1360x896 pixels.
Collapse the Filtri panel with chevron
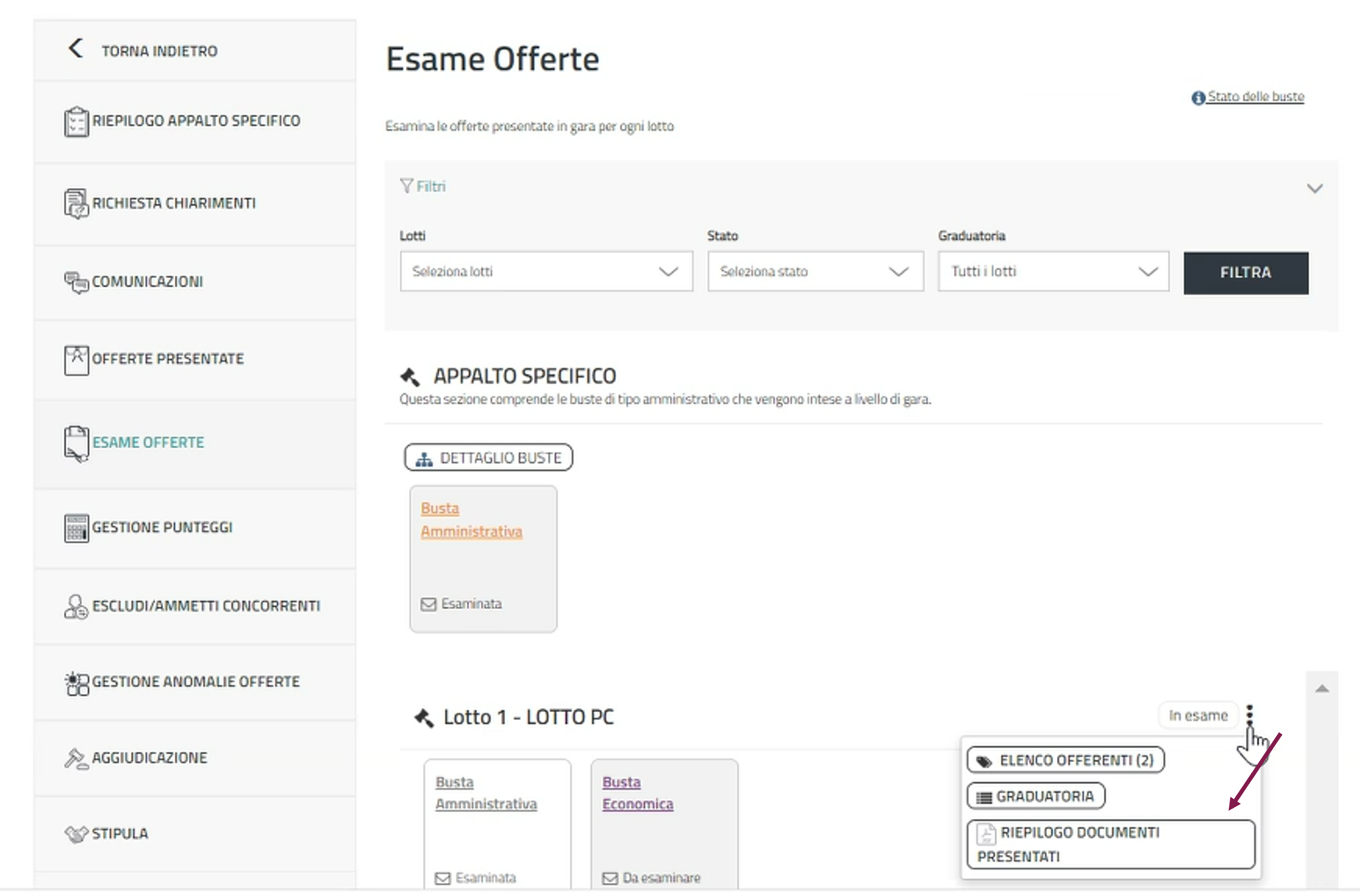(1314, 188)
